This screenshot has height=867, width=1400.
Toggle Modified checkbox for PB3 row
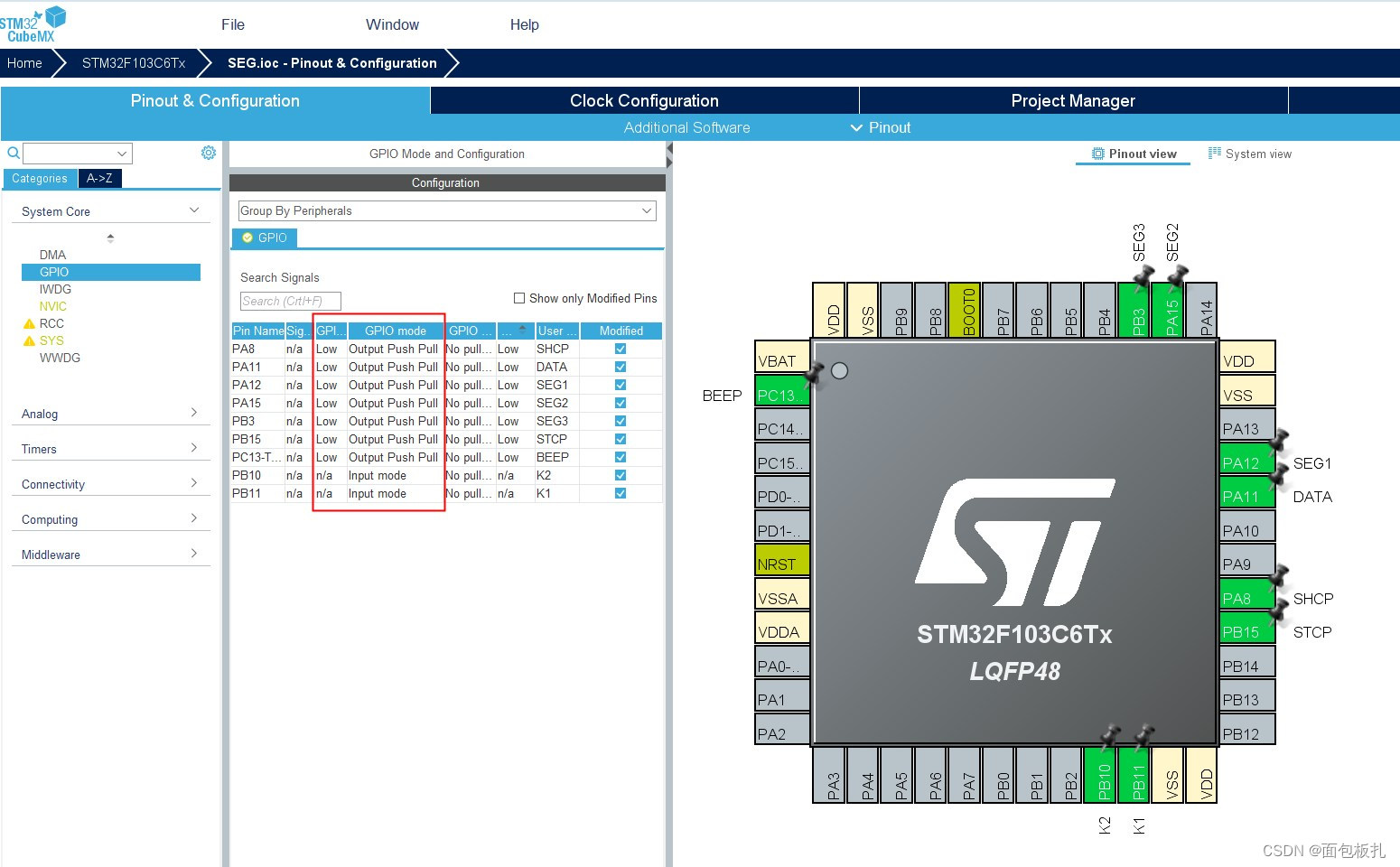click(621, 421)
